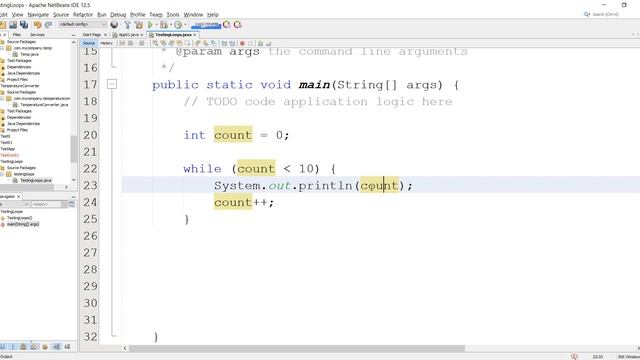Select TestingLoops() constructor in Navigator
Image resolution: width=640 pixels, height=360 pixels.
pos(19,218)
